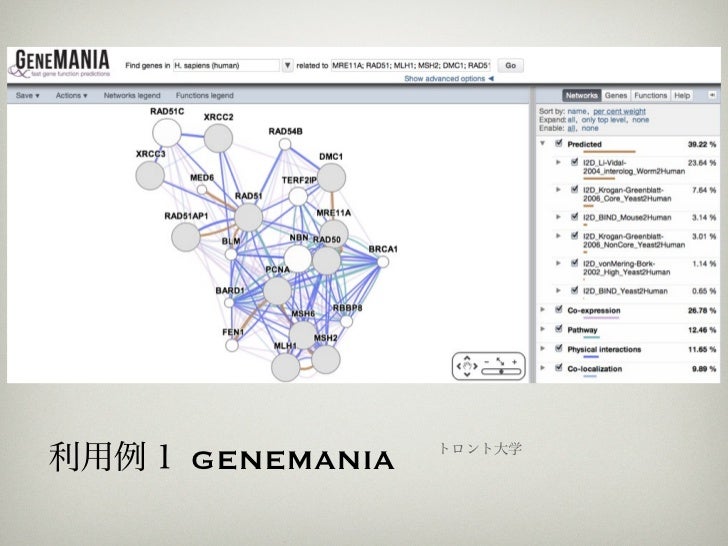The image size is (728, 546).
Task: Collapse the Predicted group triangle
Action: point(542,143)
